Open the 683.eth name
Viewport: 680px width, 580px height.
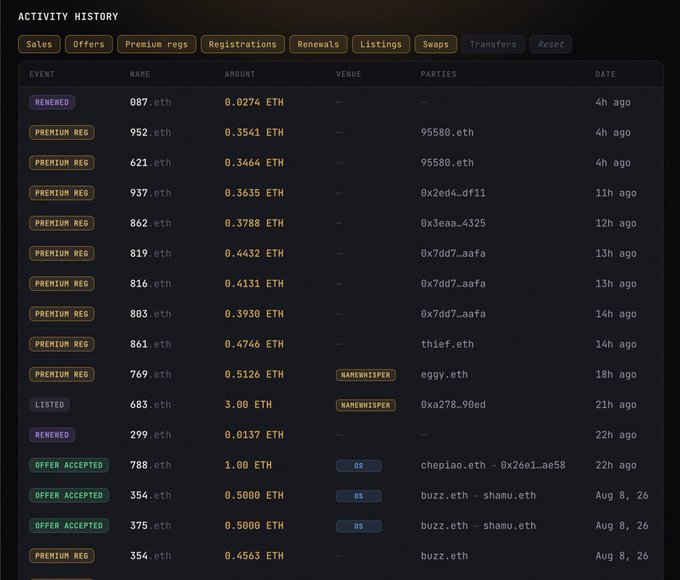click(x=150, y=405)
